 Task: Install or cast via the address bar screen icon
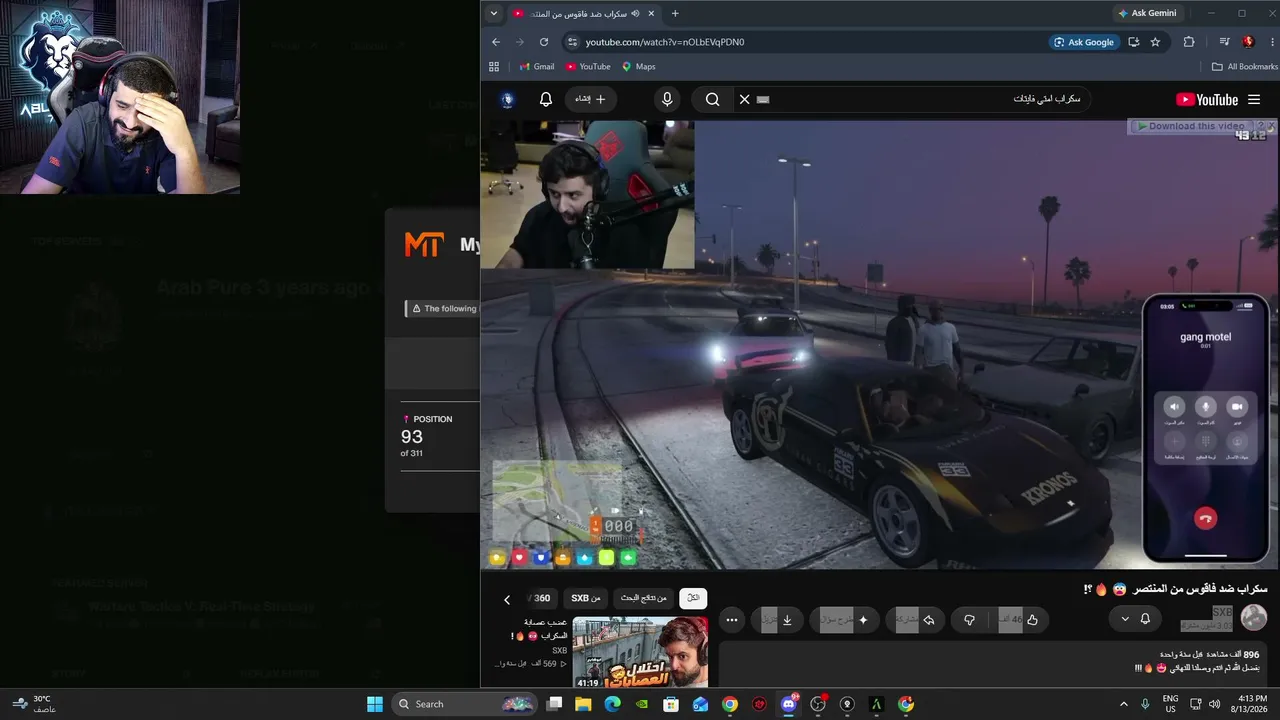point(1133,42)
